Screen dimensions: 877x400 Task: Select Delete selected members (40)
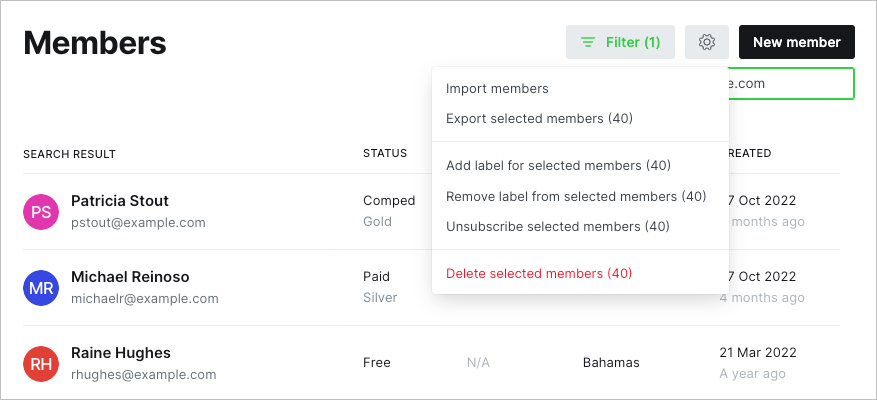[x=539, y=273]
